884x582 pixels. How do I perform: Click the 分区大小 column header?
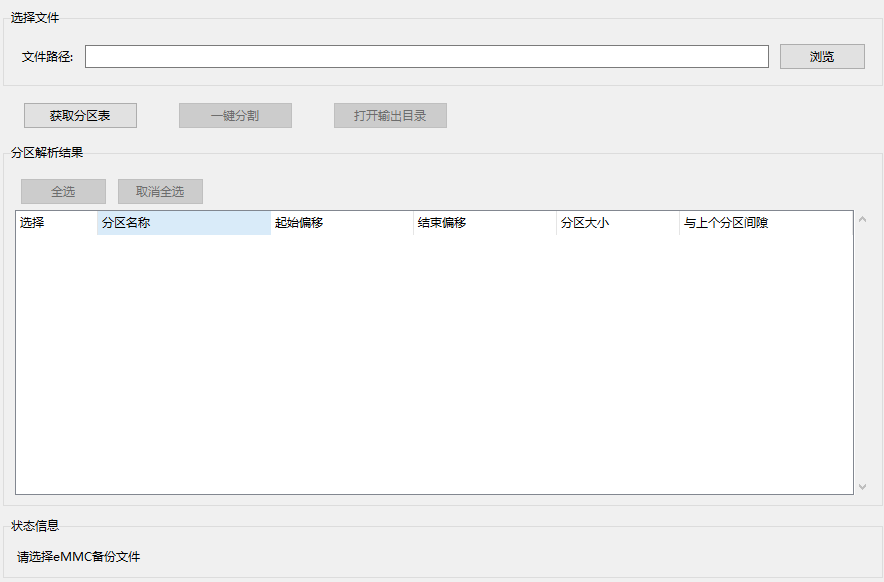585,223
